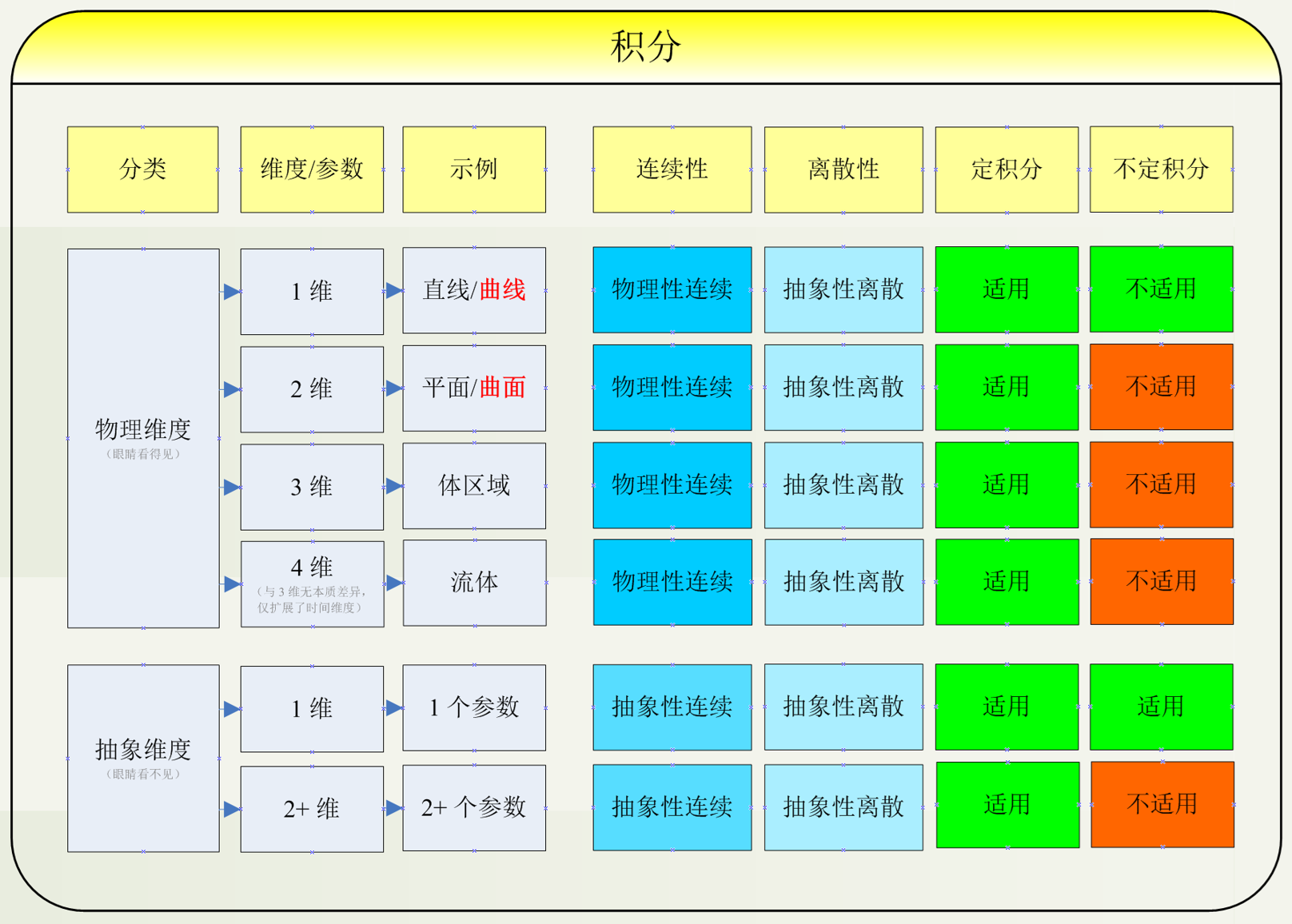Select the 体区域 example box
The image size is (1292, 924).
click(474, 486)
